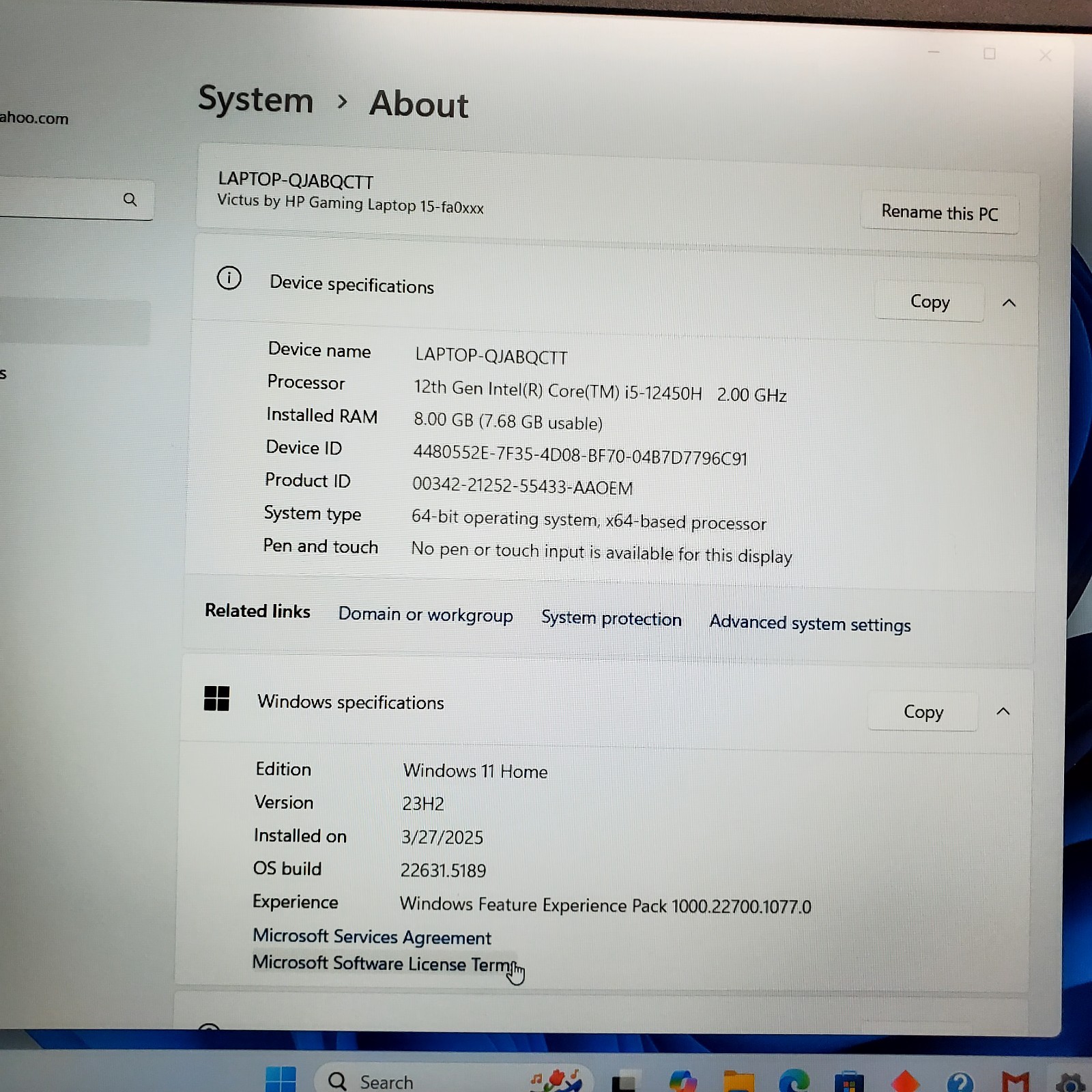Open Task View from taskbar

click(624, 1082)
